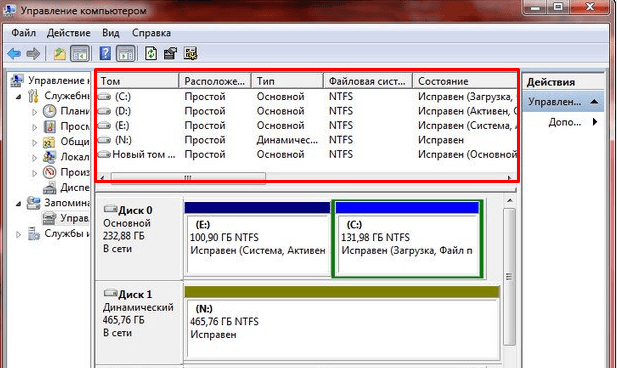
Task: Click the disk settings checklist toolbar icon
Action: tap(190, 54)
